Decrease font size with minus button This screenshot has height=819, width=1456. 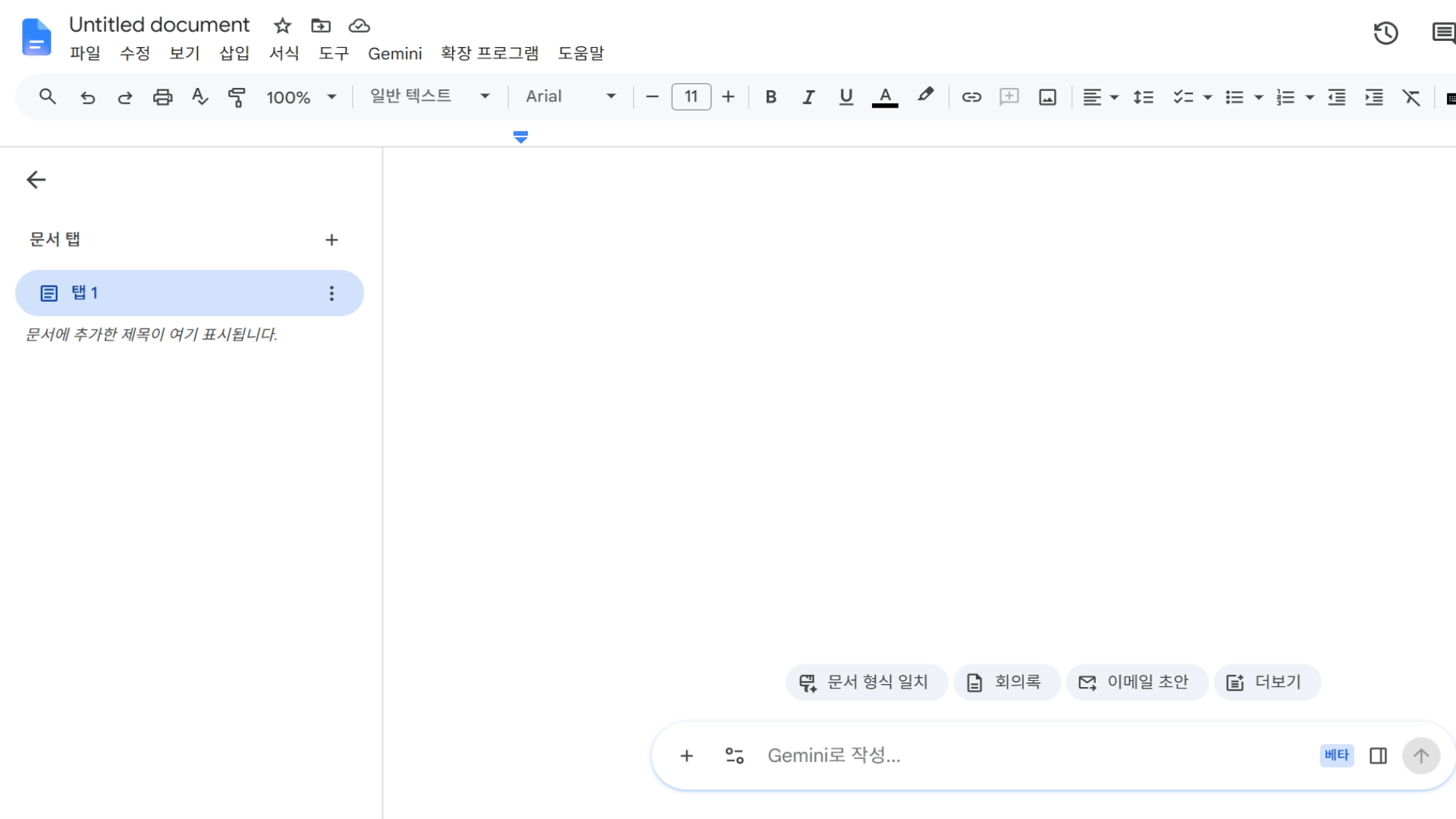[x=652, y=97]
